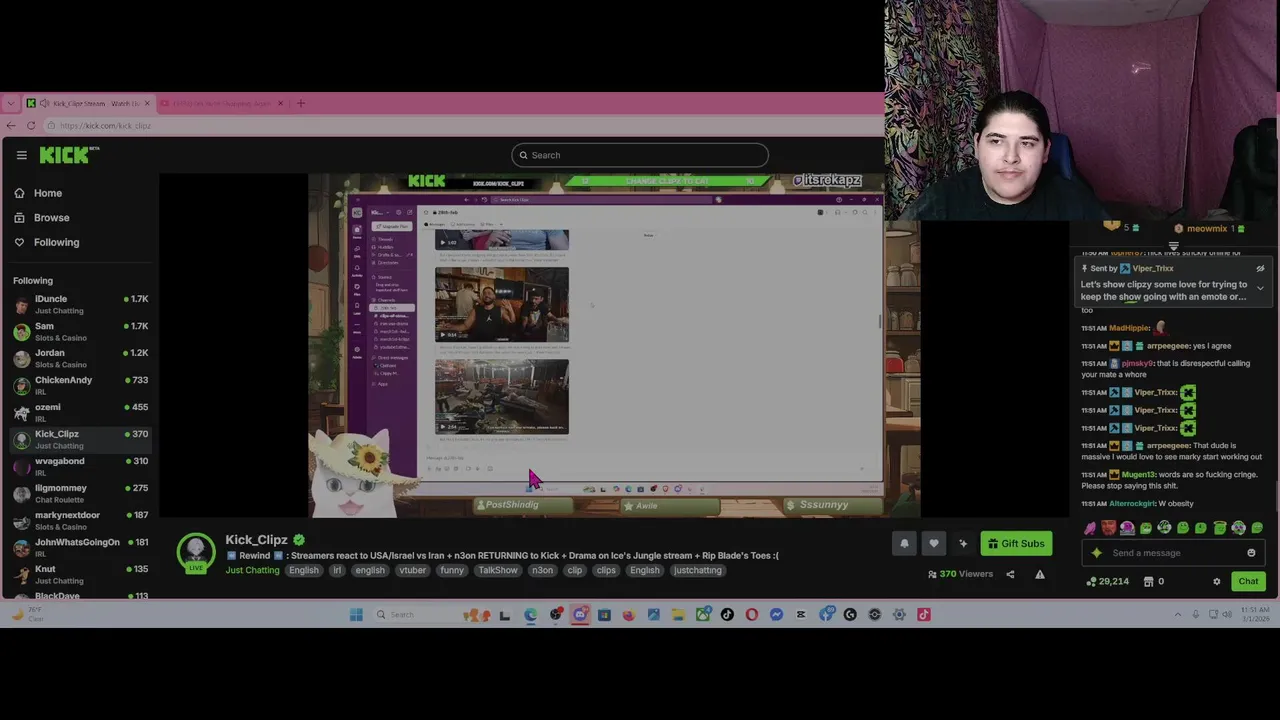1280x720 pixels.
Task: Open wvagabond channel in Following list
Action: [x=80, y=466]
